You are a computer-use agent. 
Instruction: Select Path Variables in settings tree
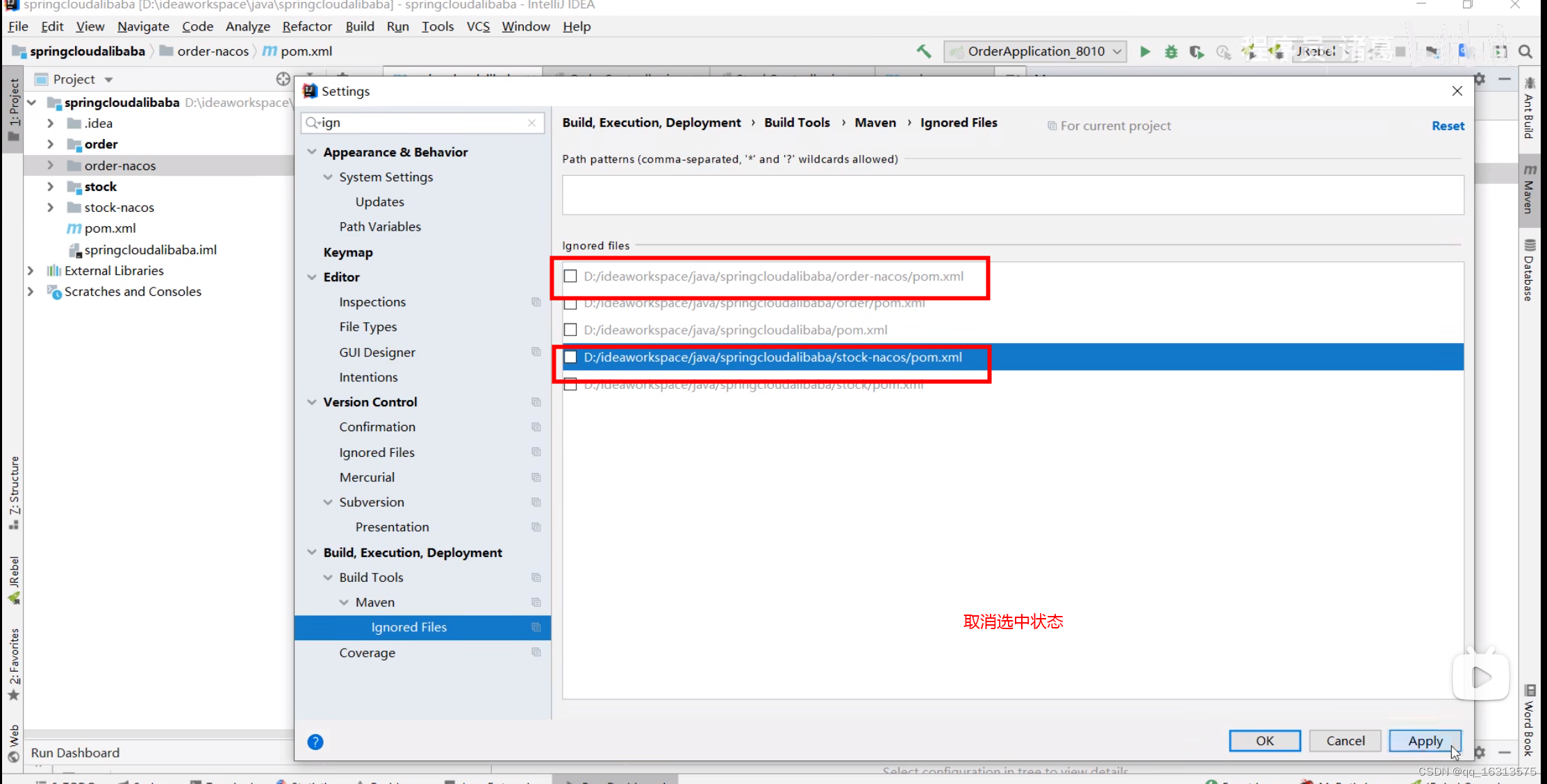pos(380,226)
